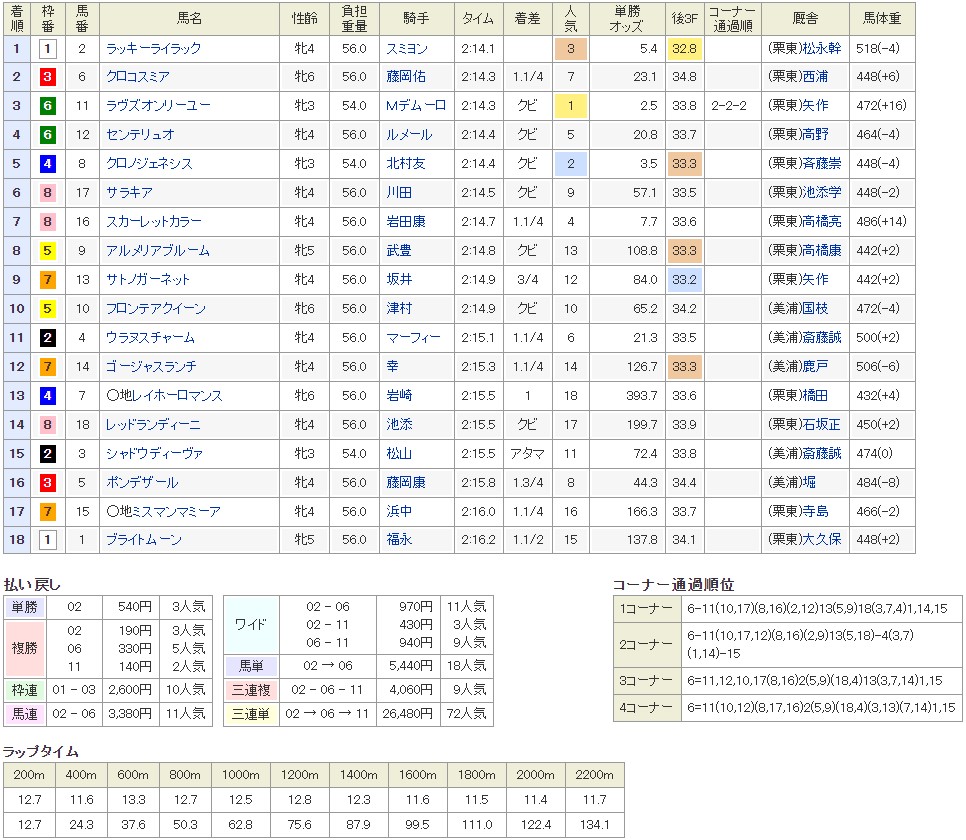
Task: Select 三連単 payout 26,480円
Action: [x=407, y=714]
